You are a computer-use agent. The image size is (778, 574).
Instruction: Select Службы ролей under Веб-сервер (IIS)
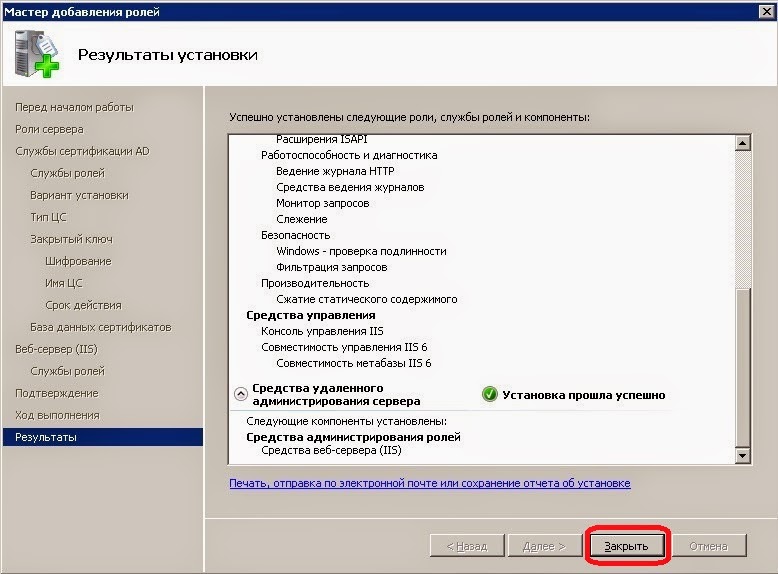click(67, 371)
